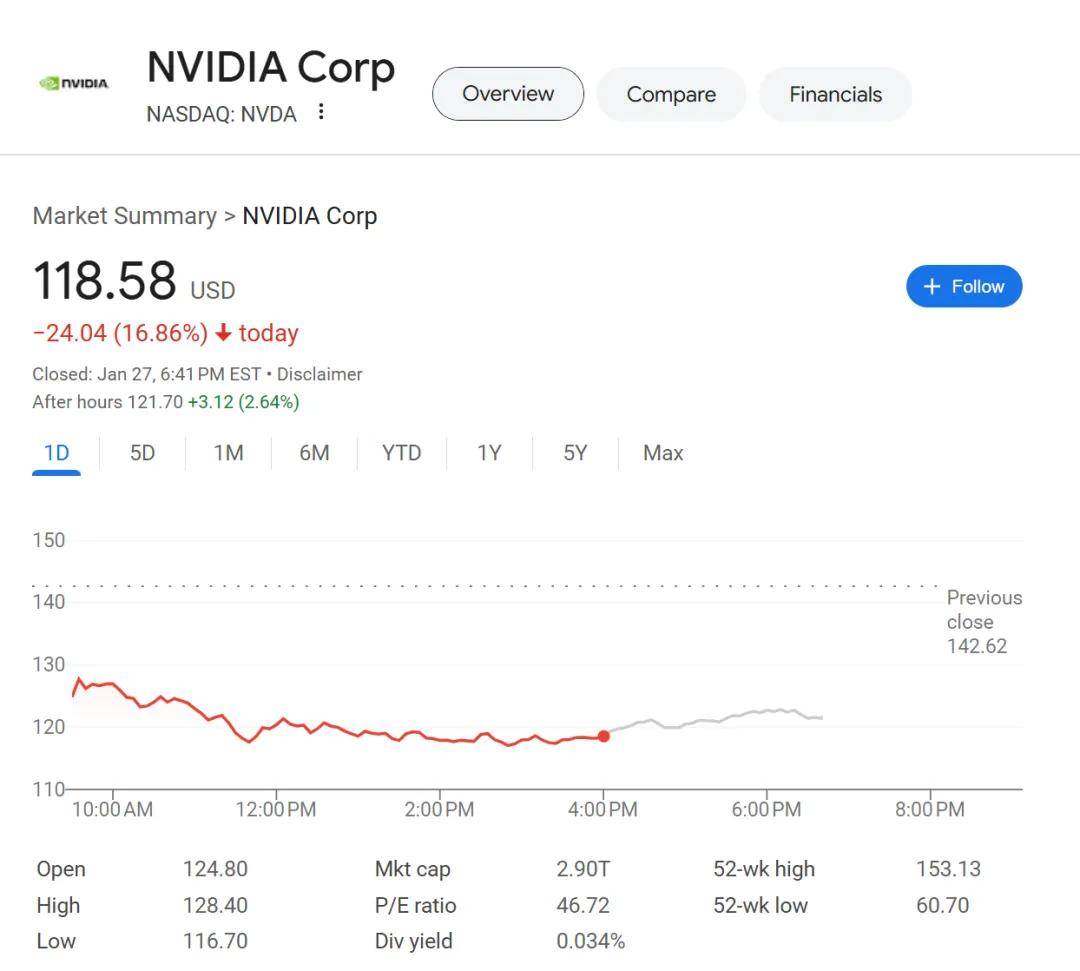Click the NVIDIA company logo icon
Viewport: 1080px width, 971px height.
73,84
